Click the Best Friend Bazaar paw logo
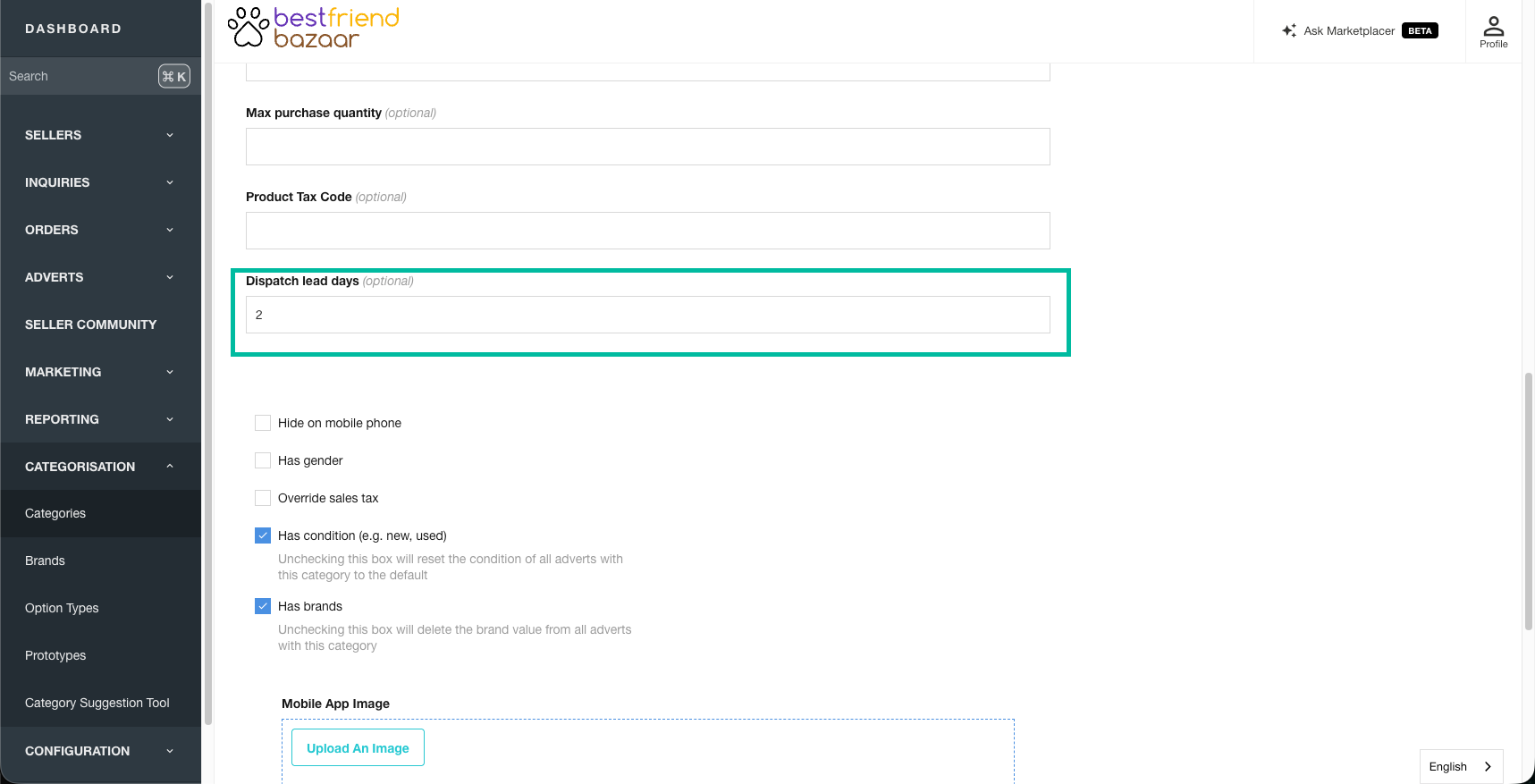1535x784 pixels. point(248,27)
